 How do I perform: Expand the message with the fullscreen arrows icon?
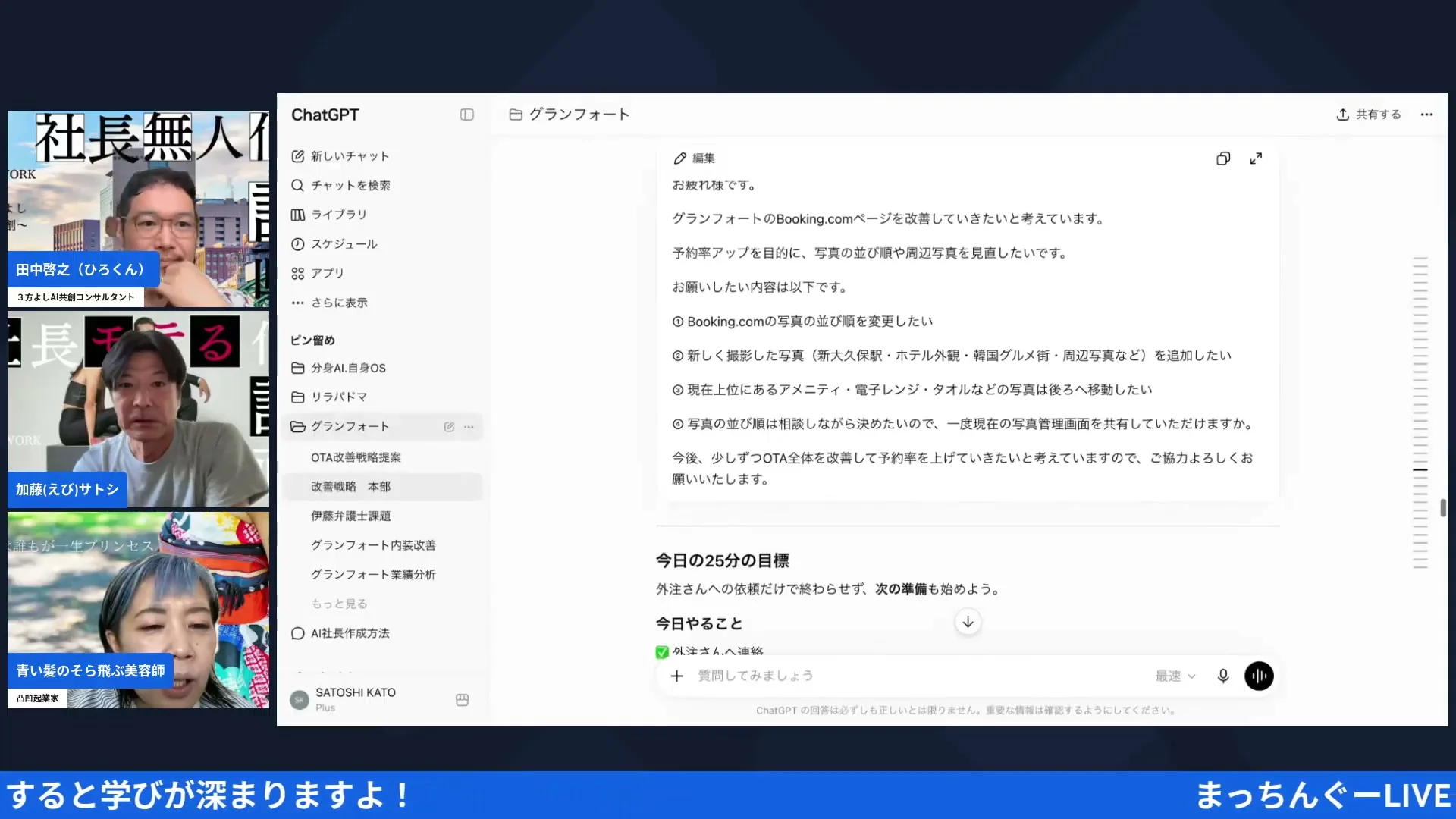(1256, 158)
